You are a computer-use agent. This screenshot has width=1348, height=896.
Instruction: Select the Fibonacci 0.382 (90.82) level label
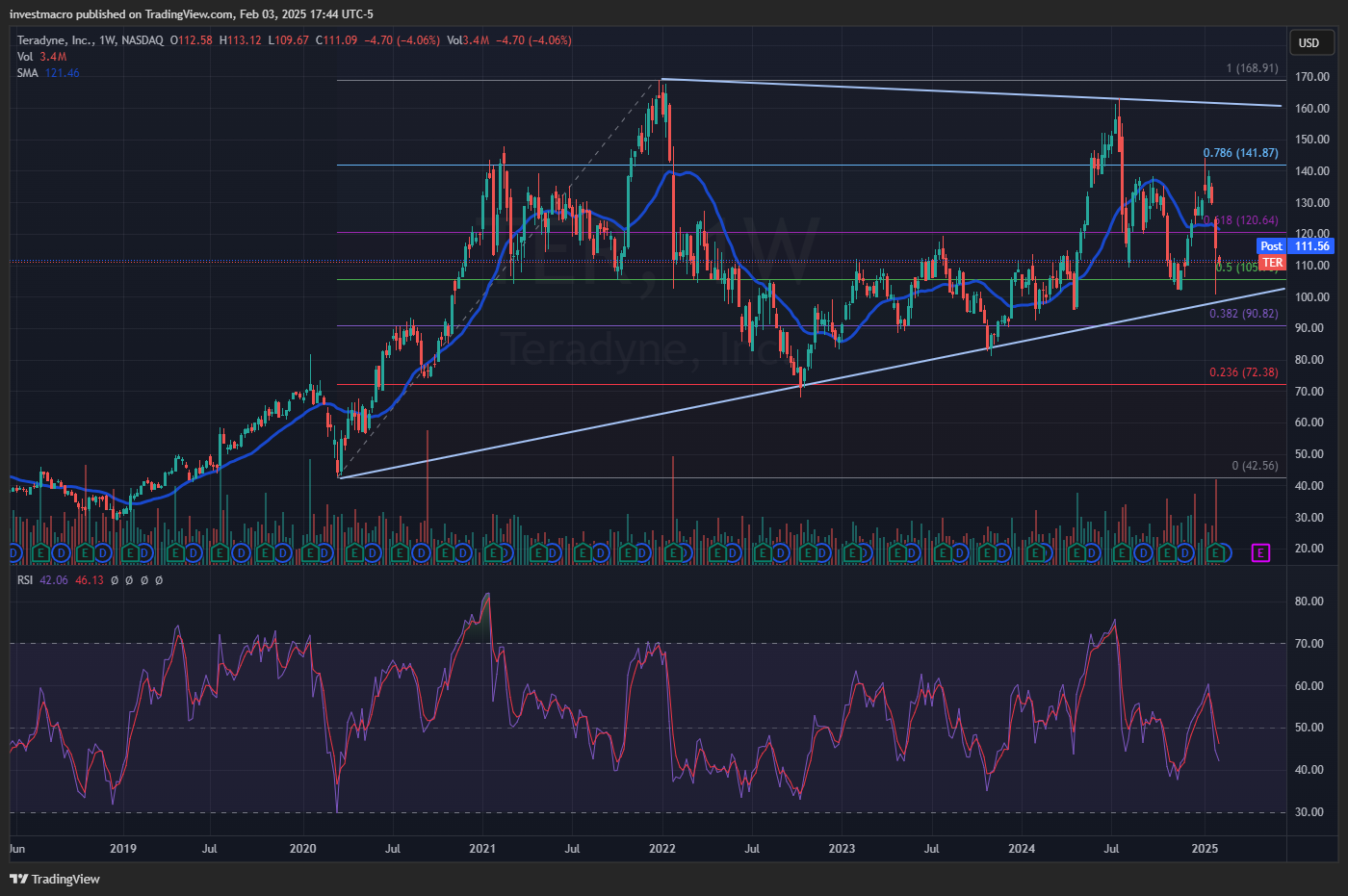(x=1244, y=314)
